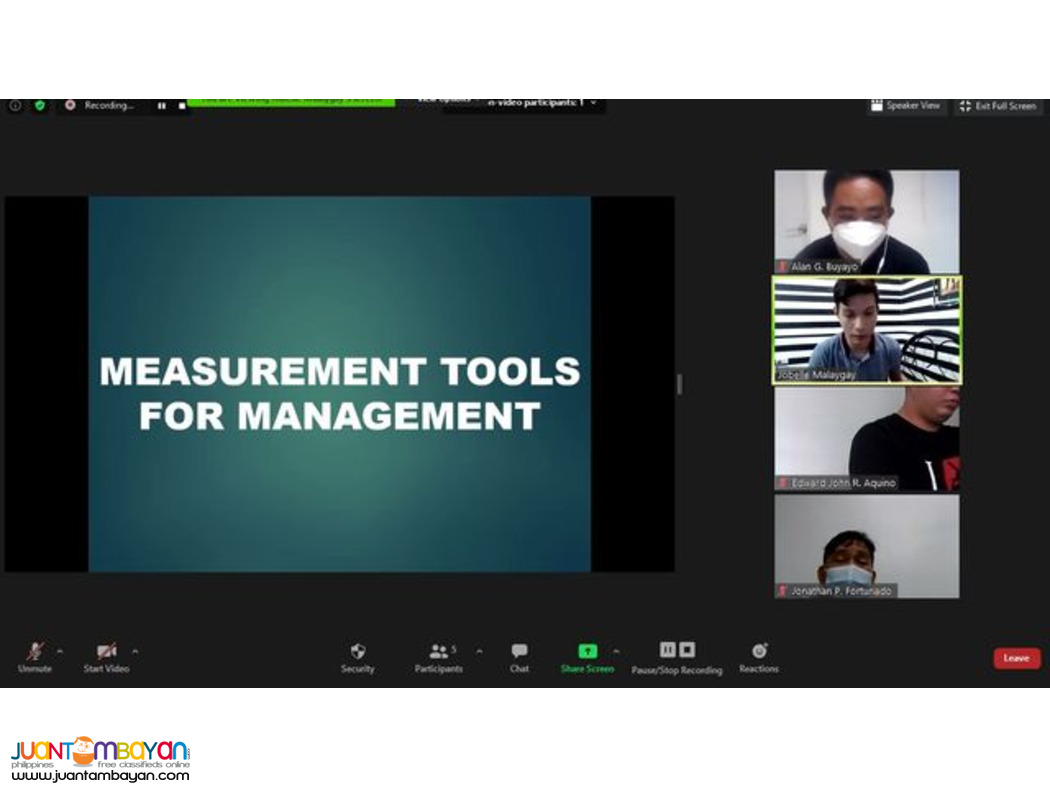Click Exit Full Screen
The image size is (1050, 788).
click(x=998, y=106)
